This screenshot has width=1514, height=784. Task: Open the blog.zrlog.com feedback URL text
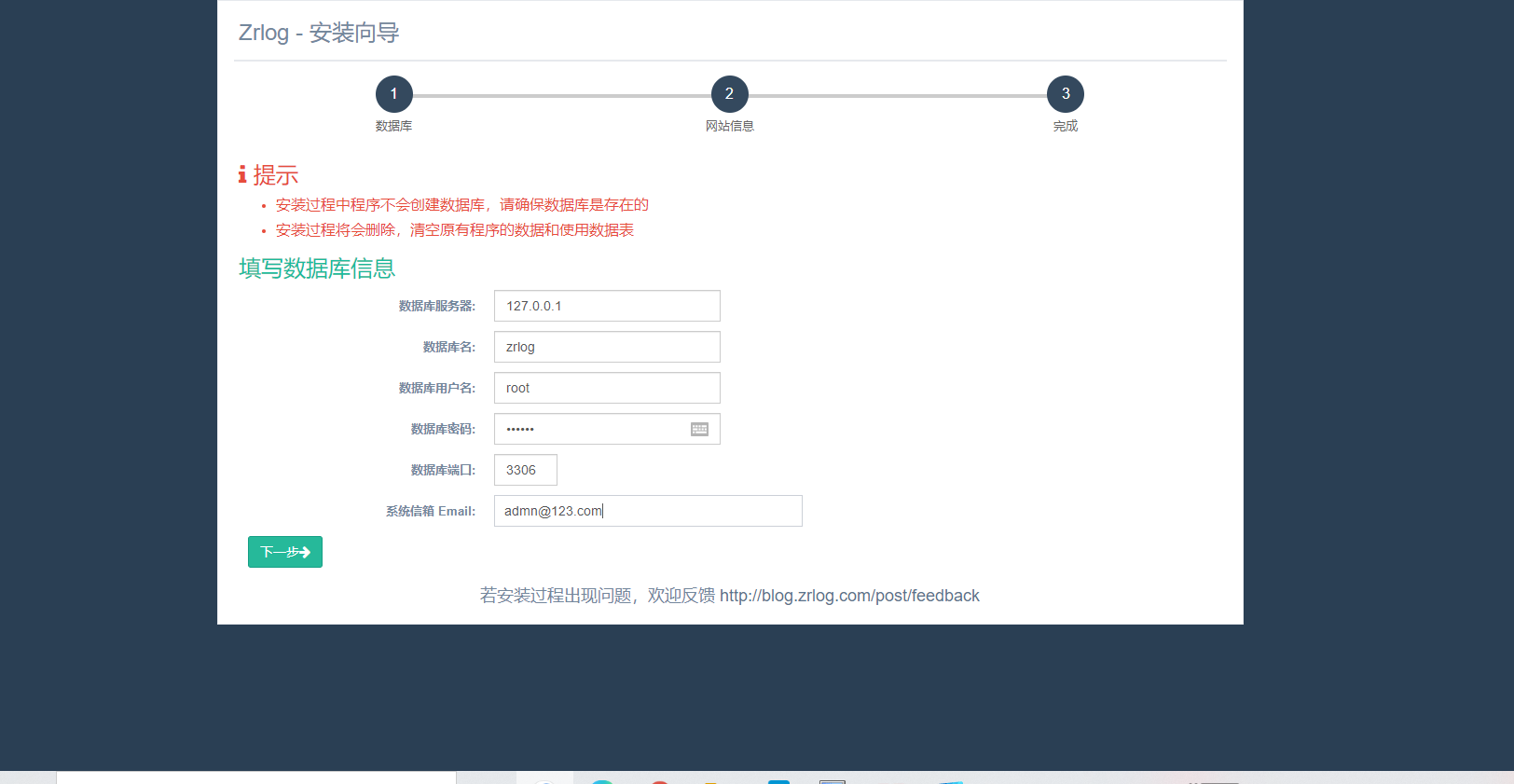tap(849, 596)
